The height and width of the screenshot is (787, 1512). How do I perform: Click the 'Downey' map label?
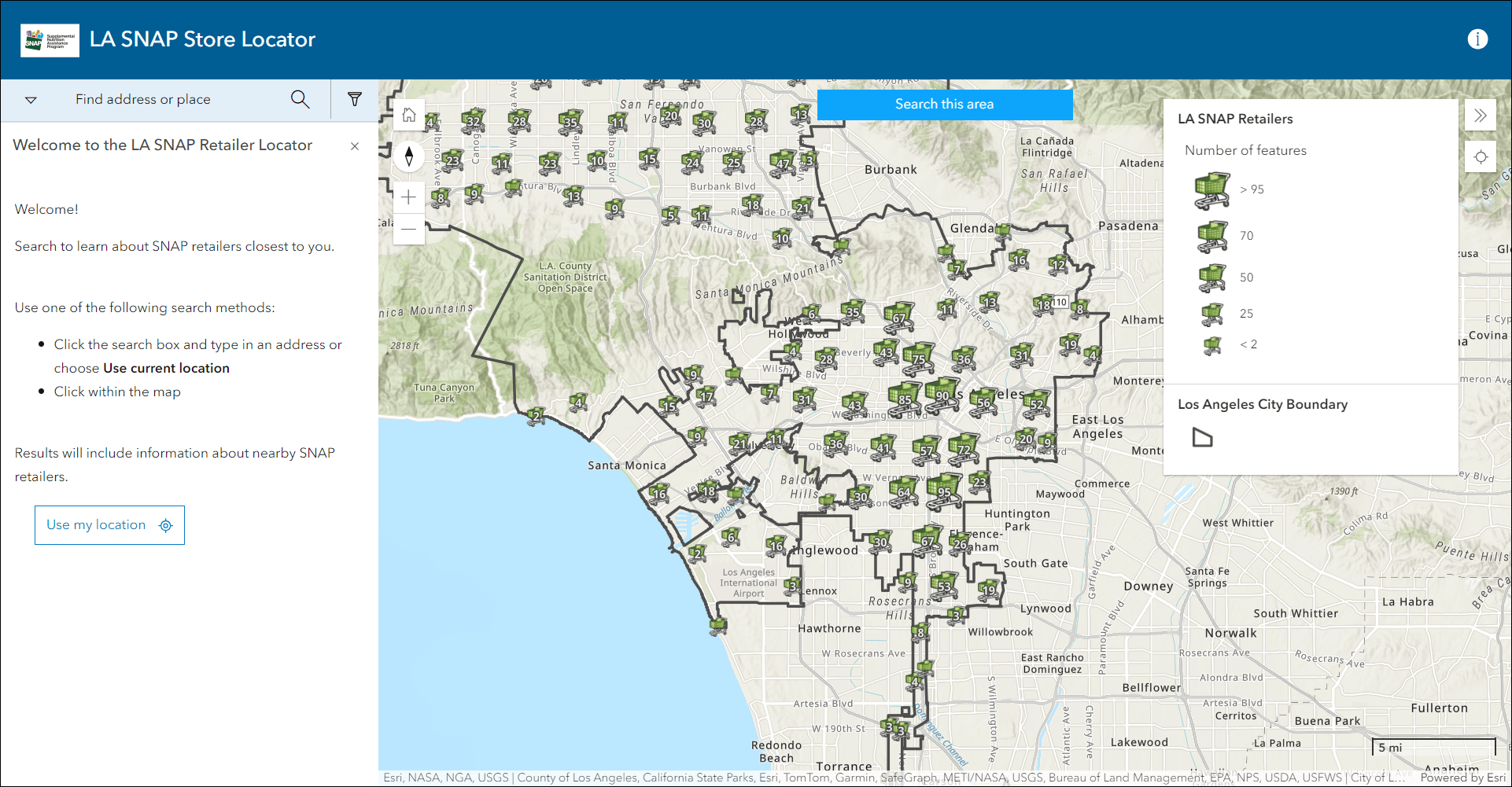click(x=1149, y=587)
